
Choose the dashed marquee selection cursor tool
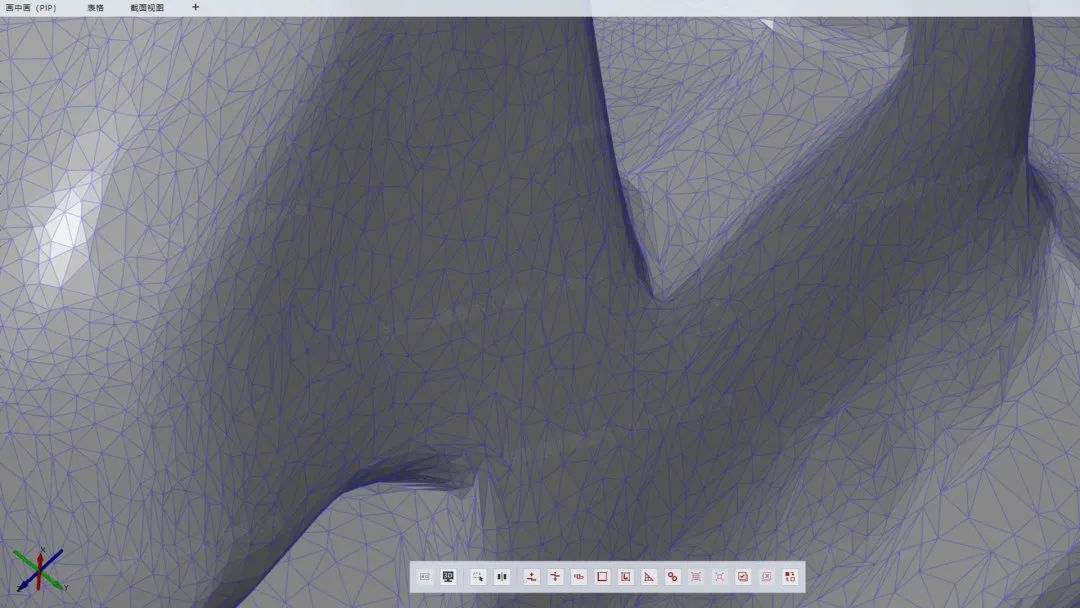point(478,577)
